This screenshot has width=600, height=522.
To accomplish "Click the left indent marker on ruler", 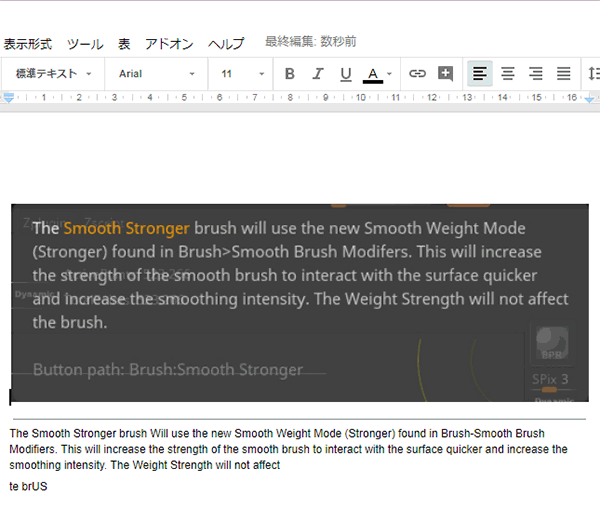I will tap(9, 98).
